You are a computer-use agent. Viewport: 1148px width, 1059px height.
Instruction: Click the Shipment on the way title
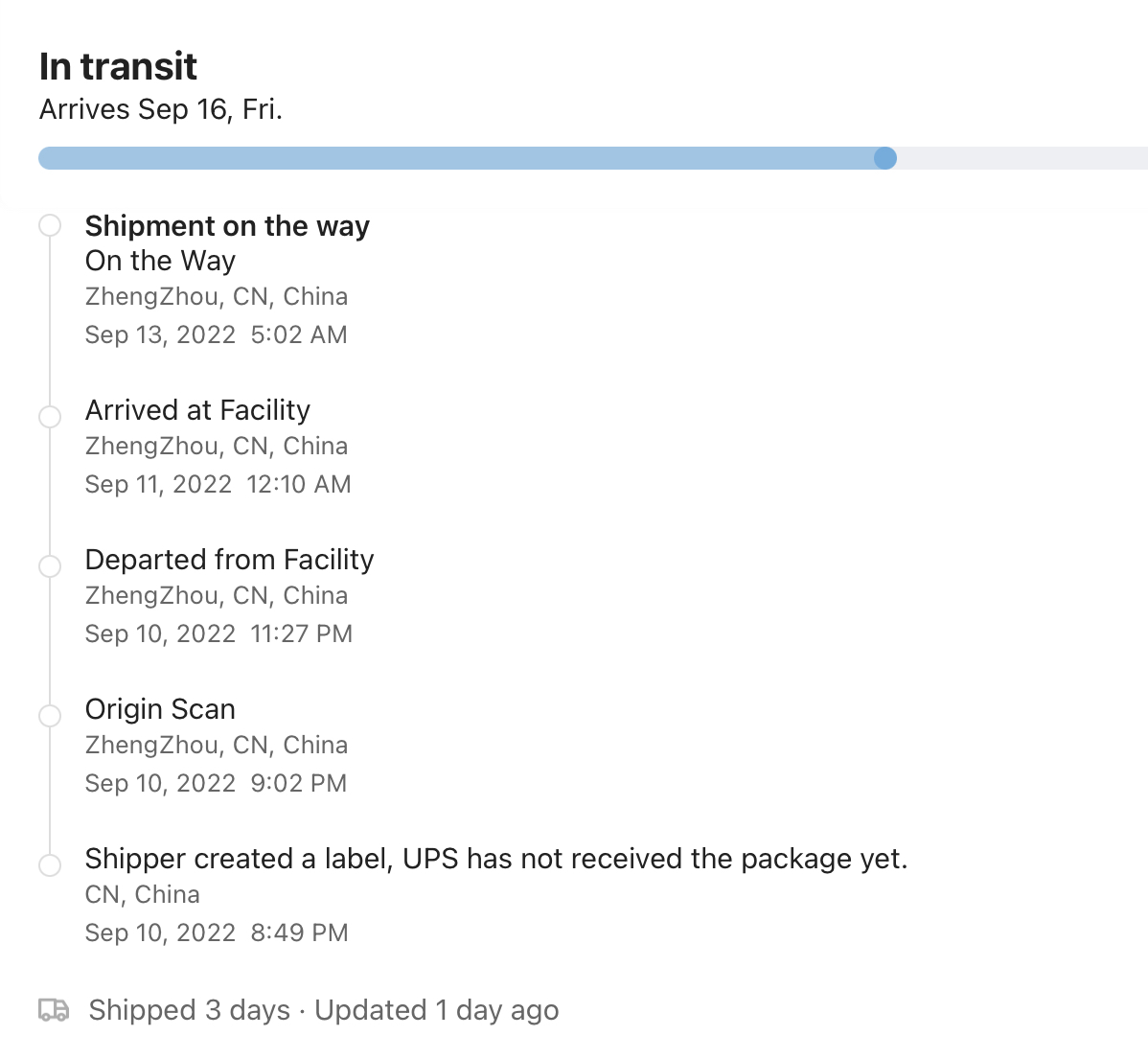click(x=227, y=226)
